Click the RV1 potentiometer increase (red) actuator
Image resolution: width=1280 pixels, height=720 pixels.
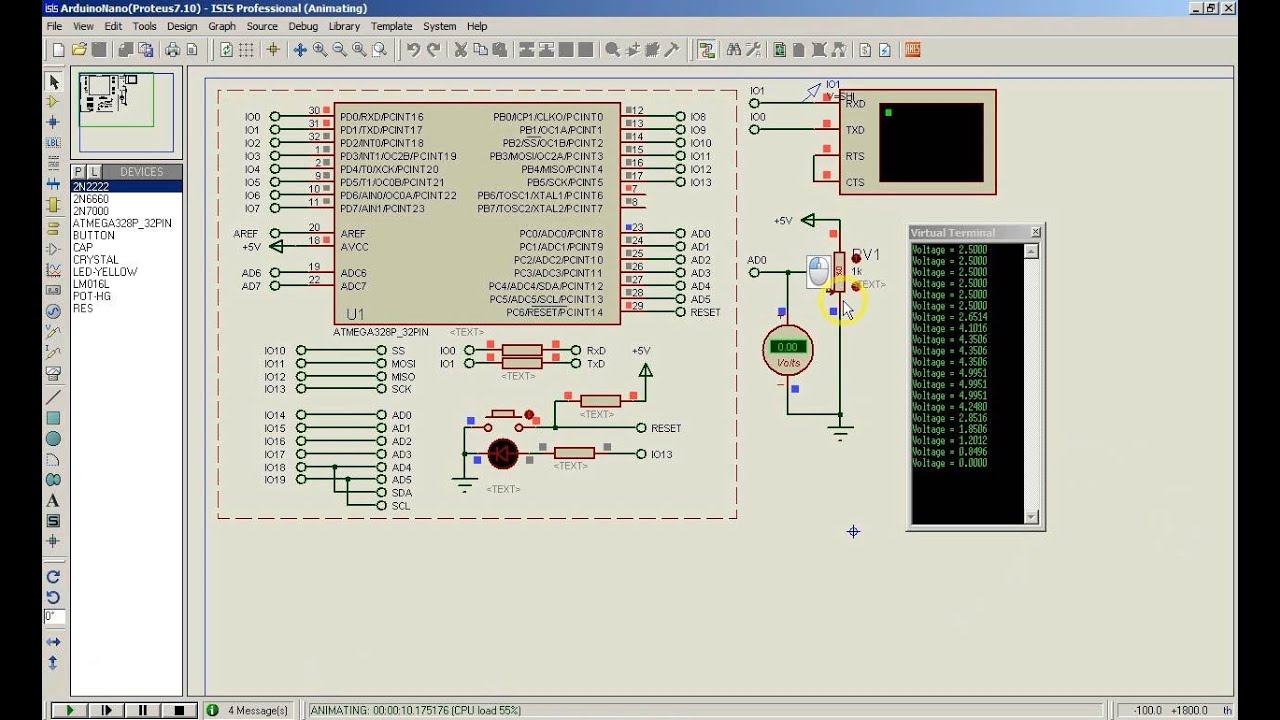[x=856, y=258]
